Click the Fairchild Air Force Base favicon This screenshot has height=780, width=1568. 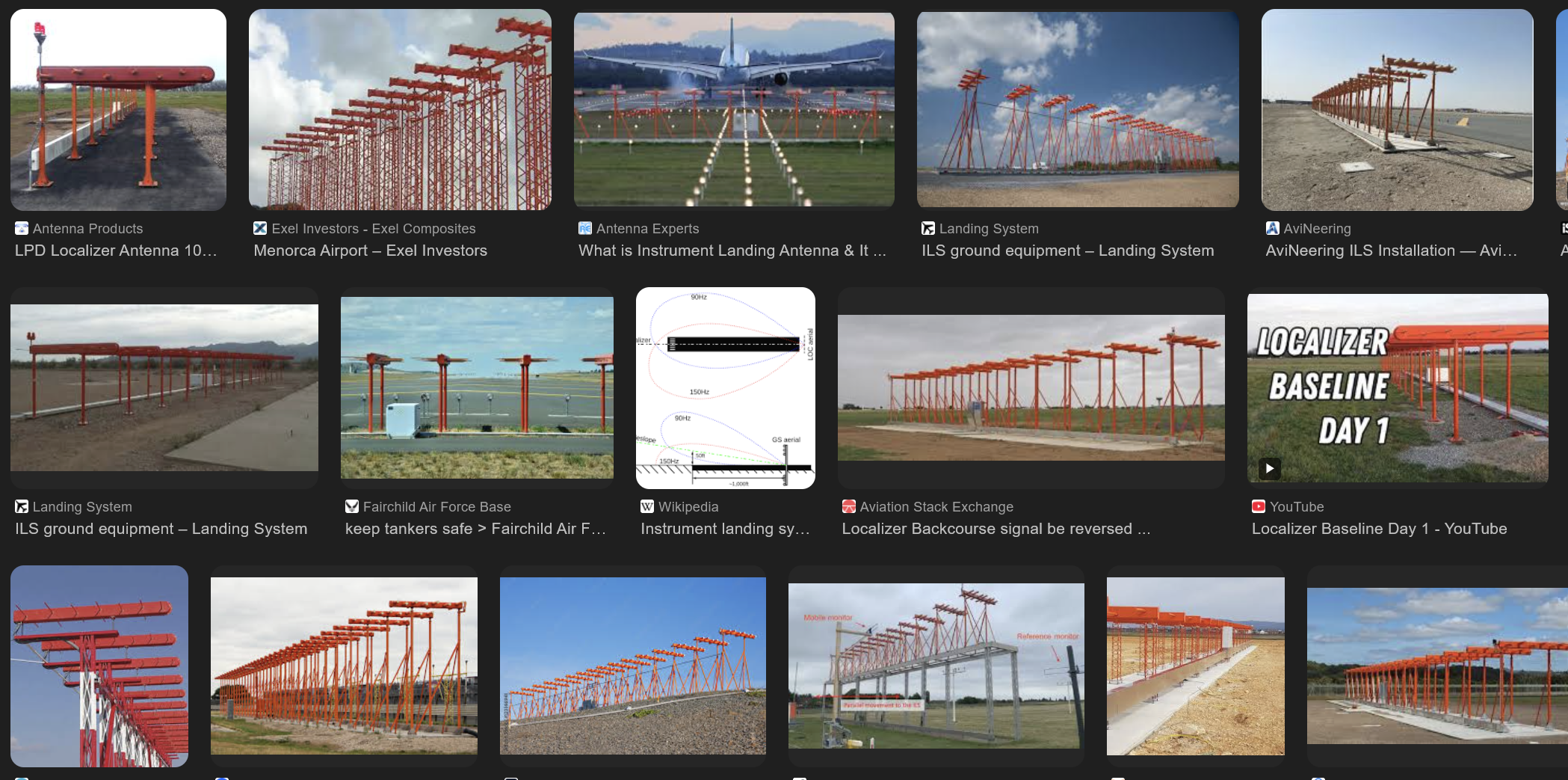point(352,506)
